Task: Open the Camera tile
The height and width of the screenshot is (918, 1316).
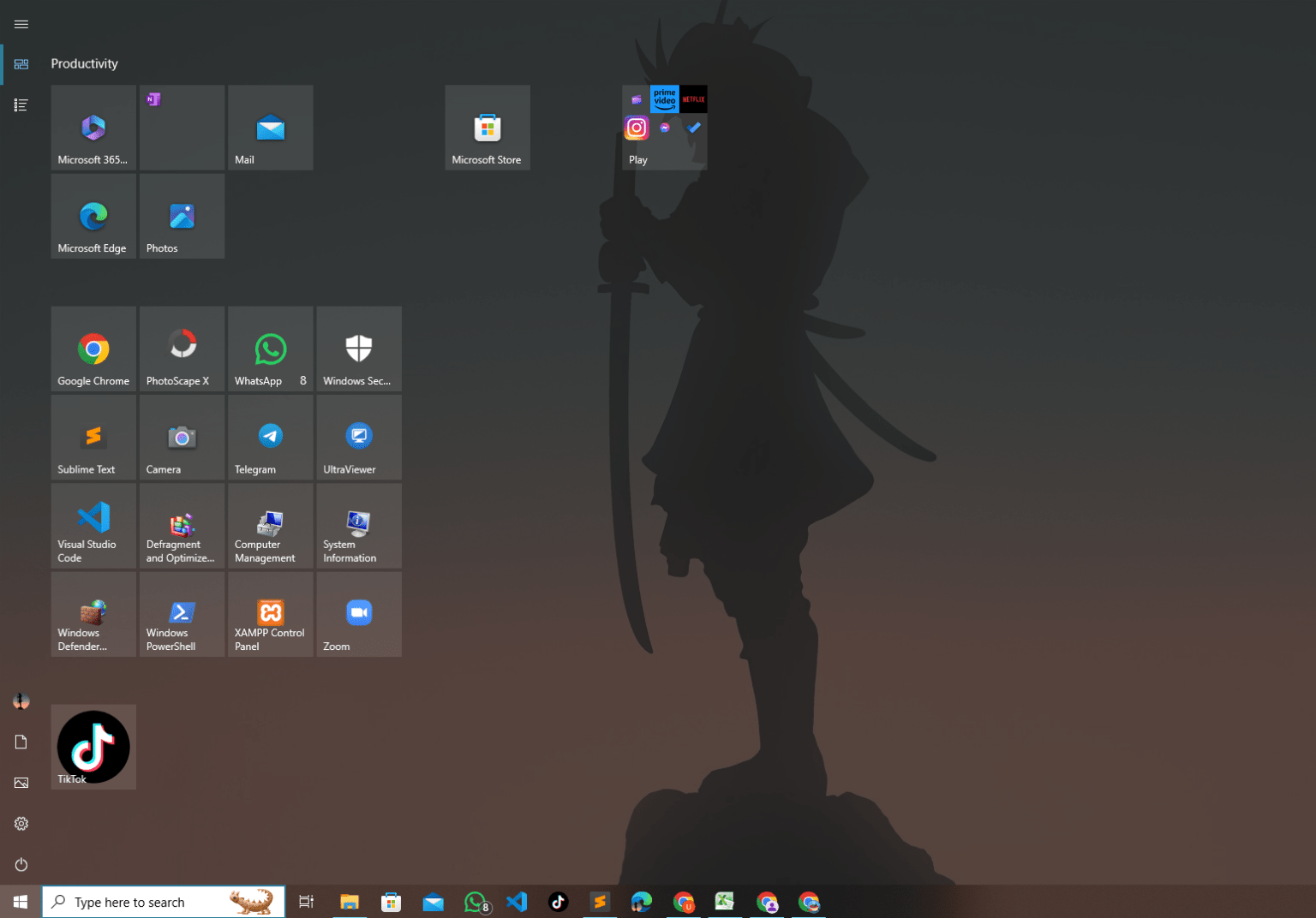Action: [x=181, y=437]
